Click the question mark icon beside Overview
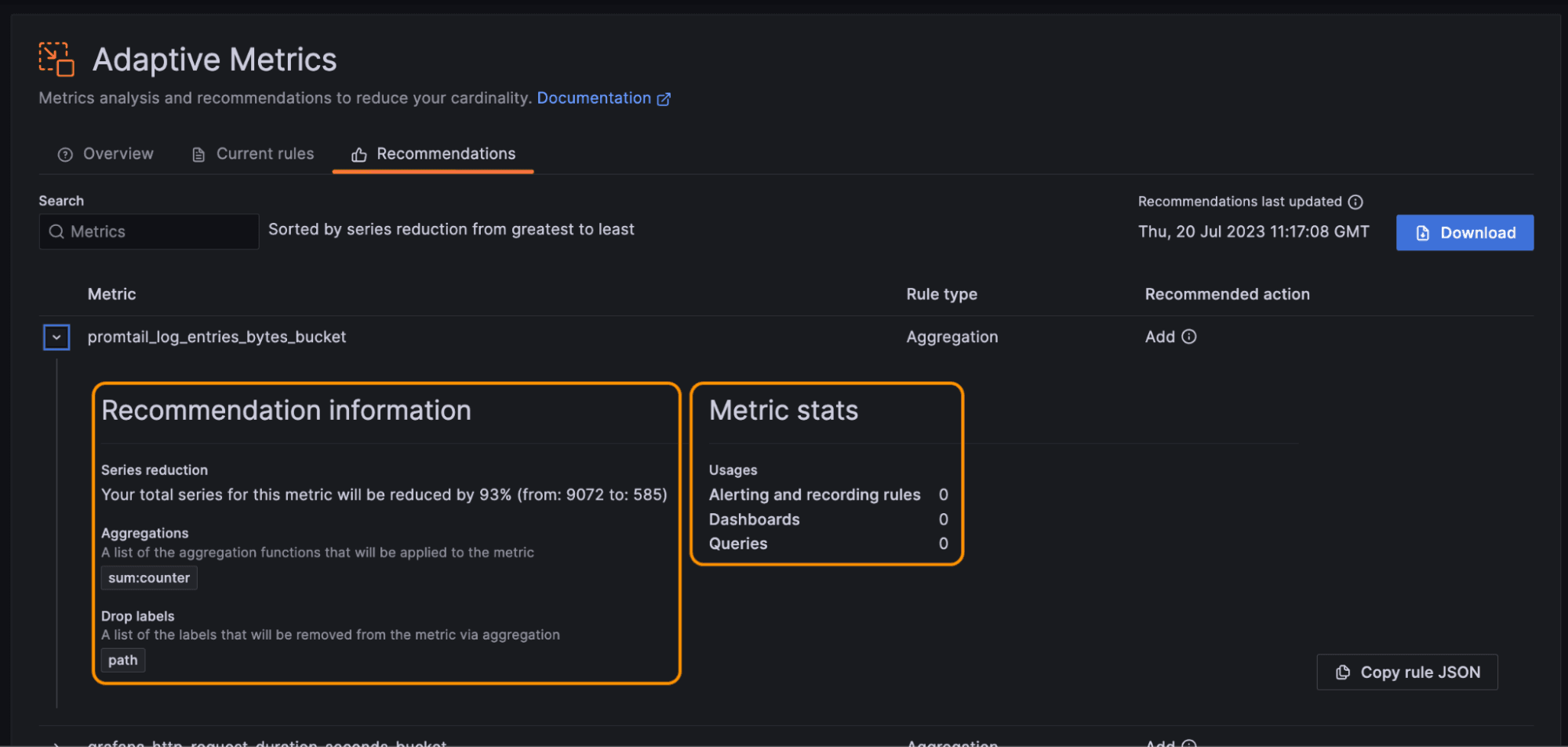 (x=65, y=154)
